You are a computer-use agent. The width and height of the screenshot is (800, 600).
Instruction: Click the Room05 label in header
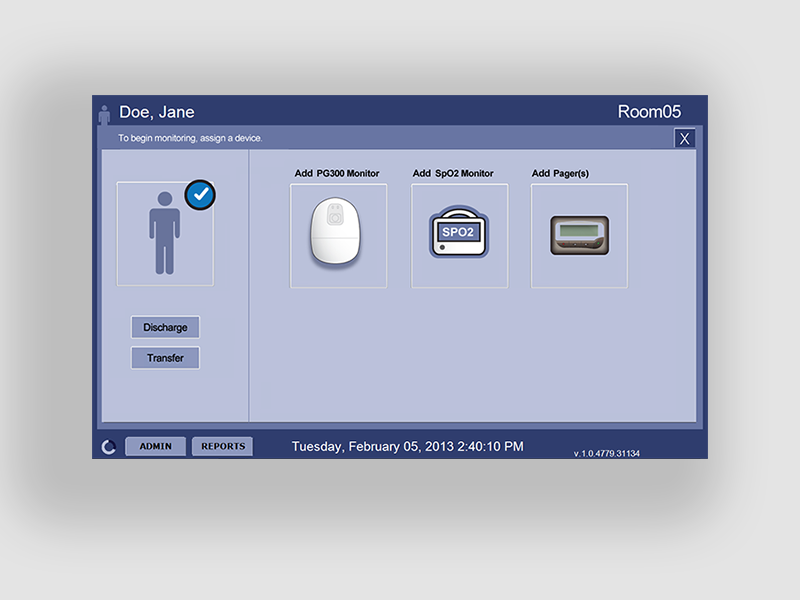coord(649,112)
